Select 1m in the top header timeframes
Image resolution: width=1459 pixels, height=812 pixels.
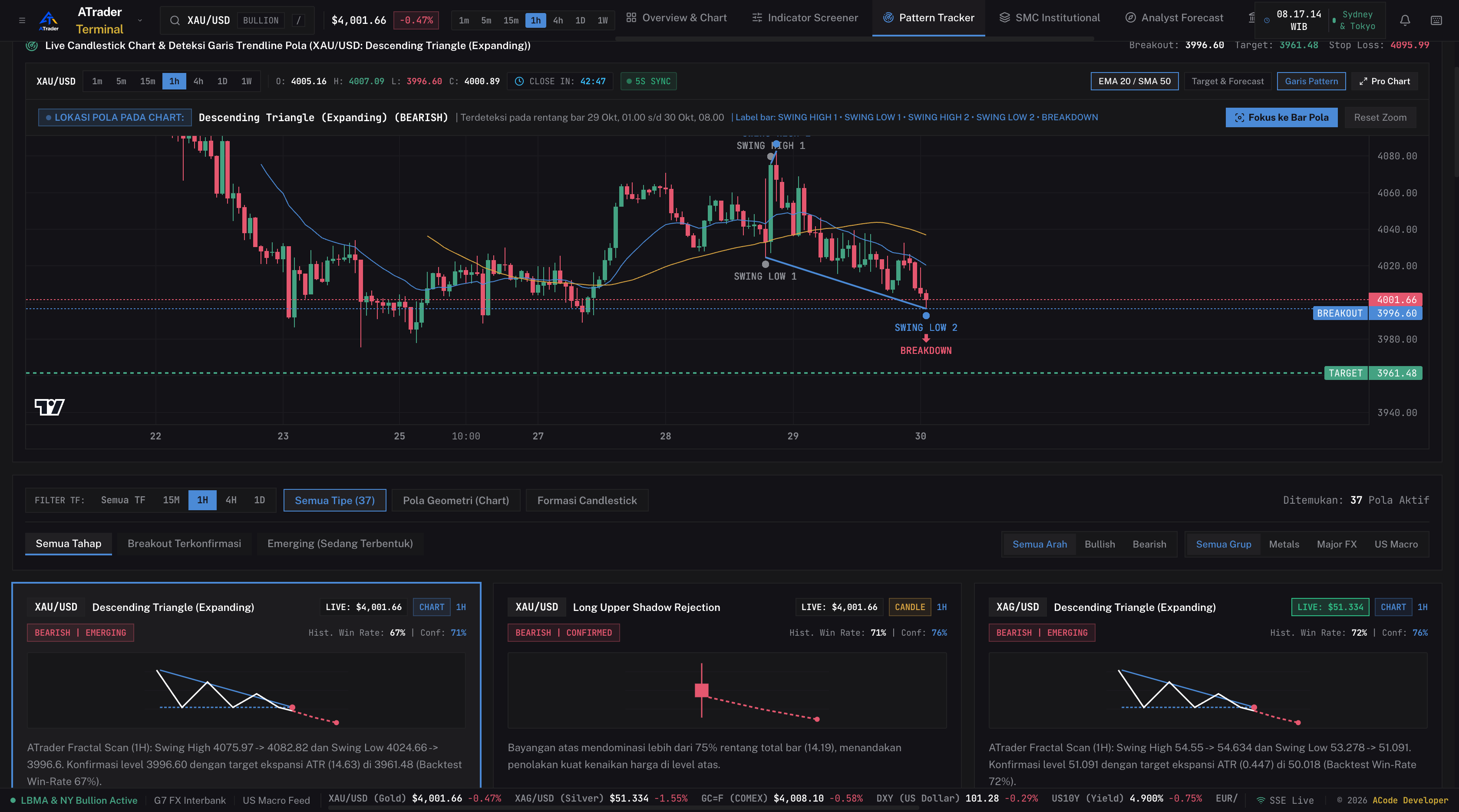click(x=464, y=20)
